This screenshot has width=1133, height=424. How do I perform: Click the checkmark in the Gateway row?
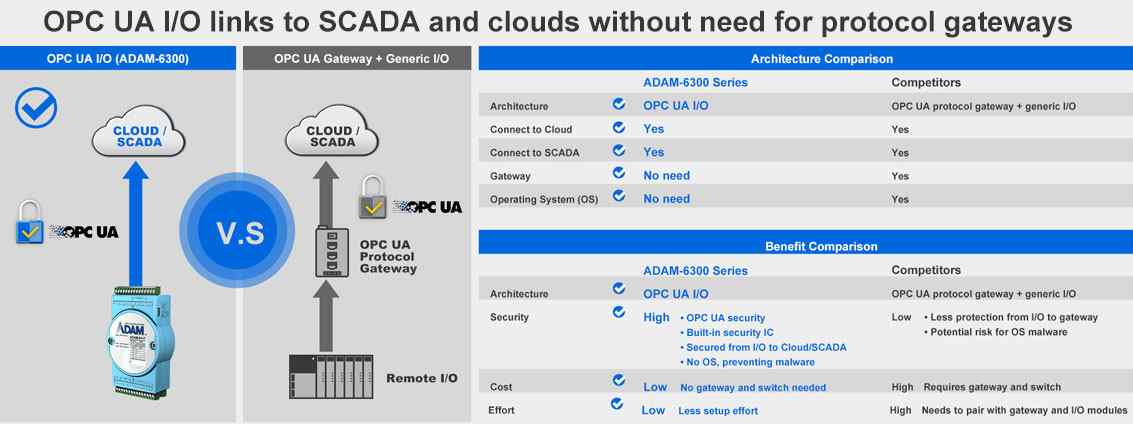tap(619, 173)
